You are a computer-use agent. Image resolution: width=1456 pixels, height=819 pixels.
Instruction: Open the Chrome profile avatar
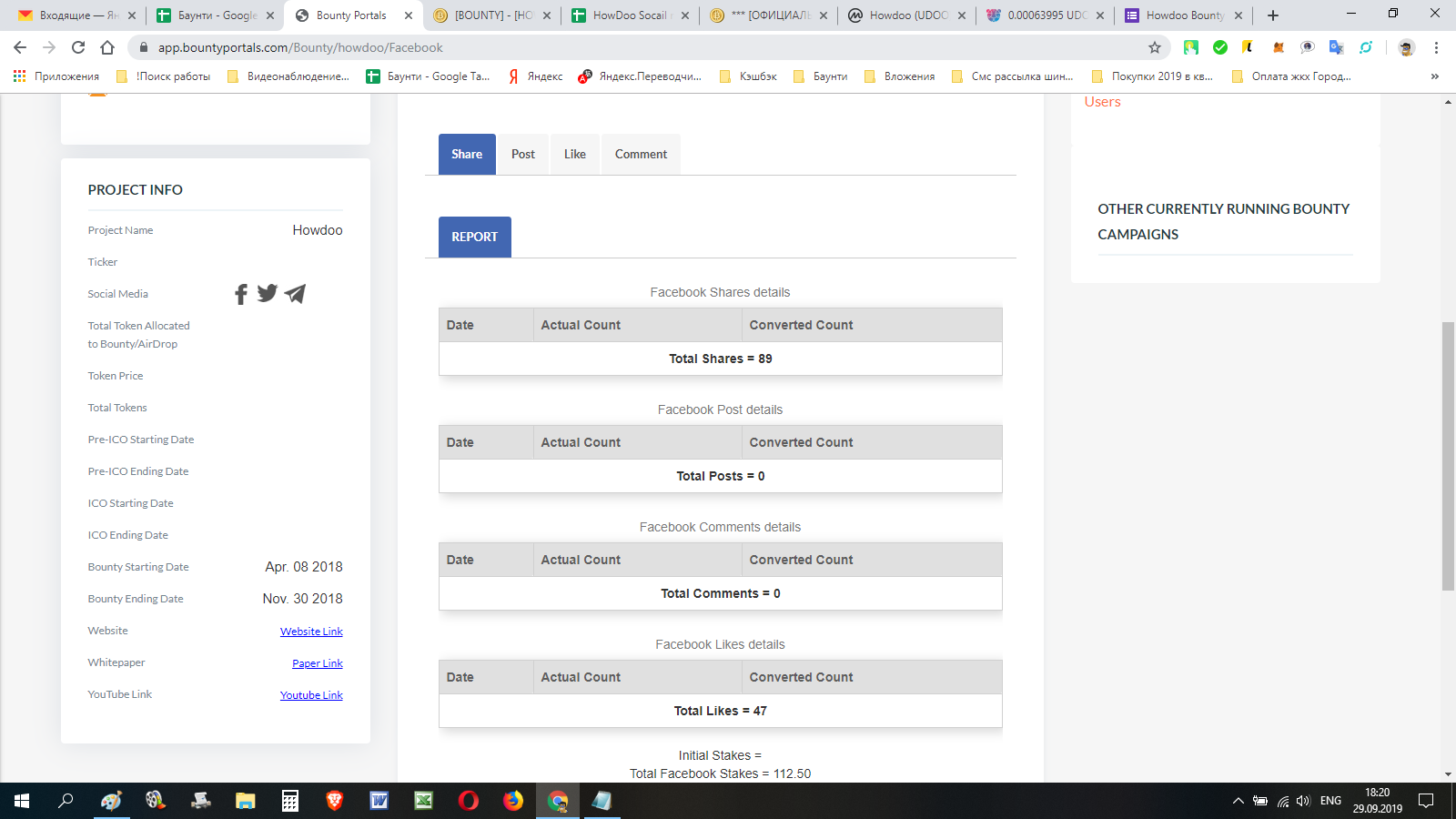1406,47
